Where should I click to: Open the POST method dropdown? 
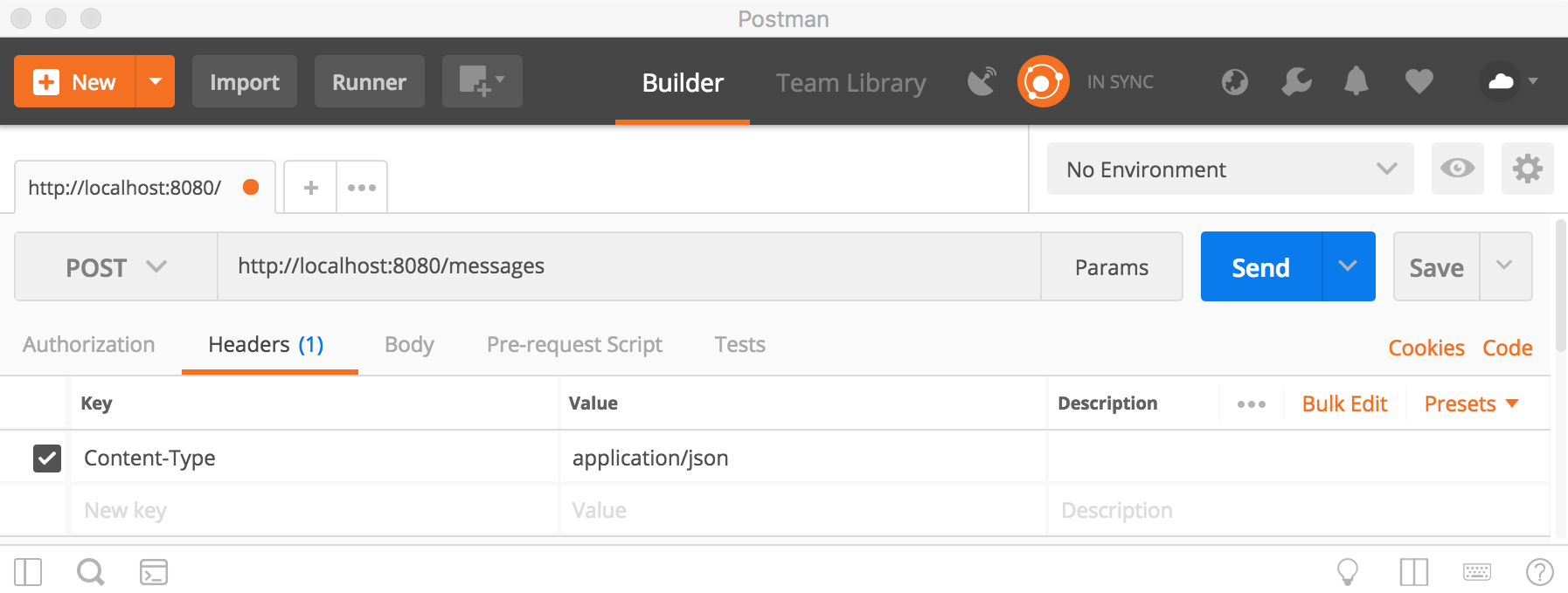(x=116, y=267)
